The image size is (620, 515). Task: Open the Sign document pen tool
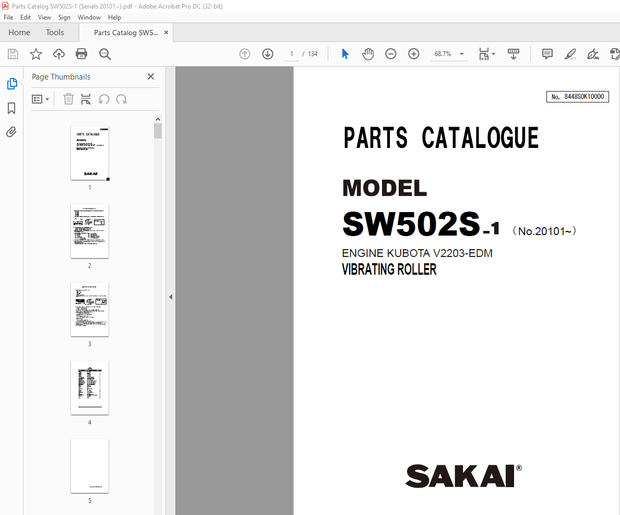(593, 54)
